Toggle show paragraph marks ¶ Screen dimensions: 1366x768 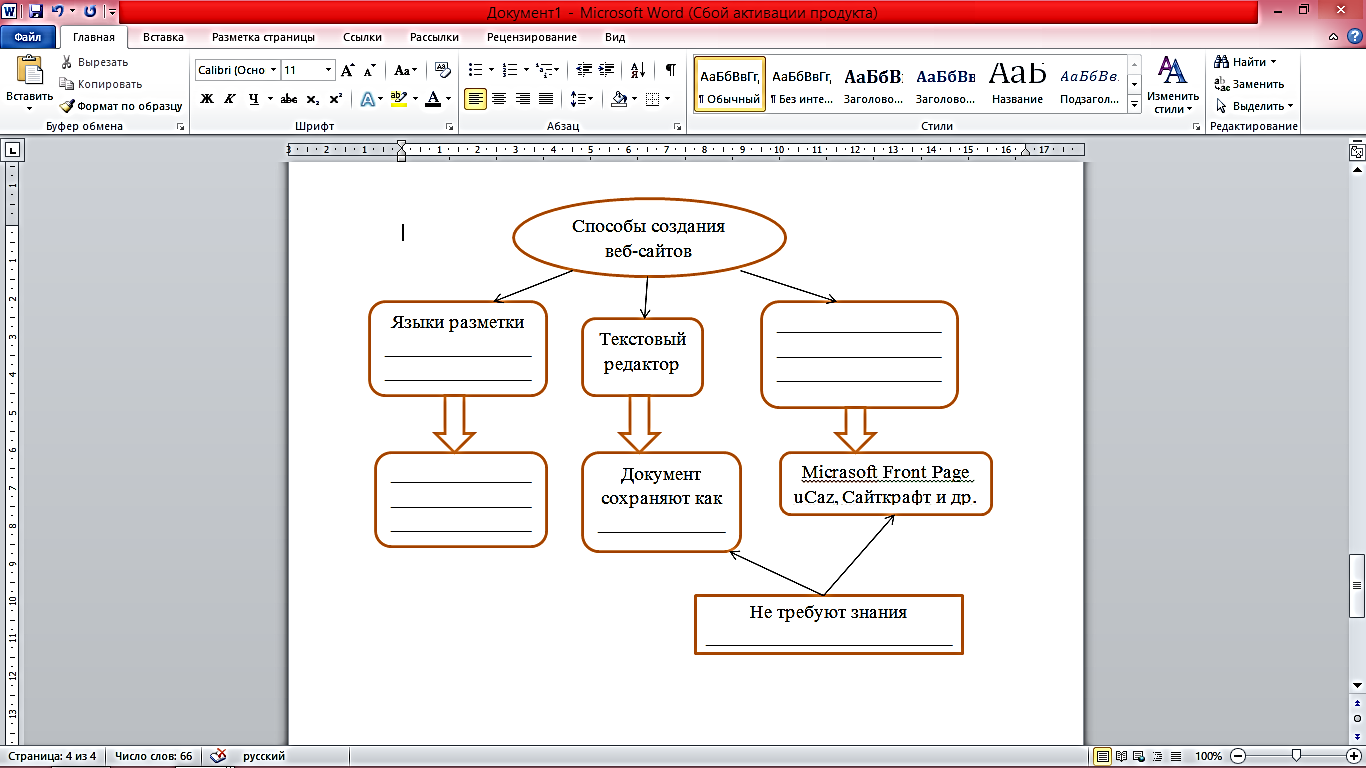tap(670, 70)
